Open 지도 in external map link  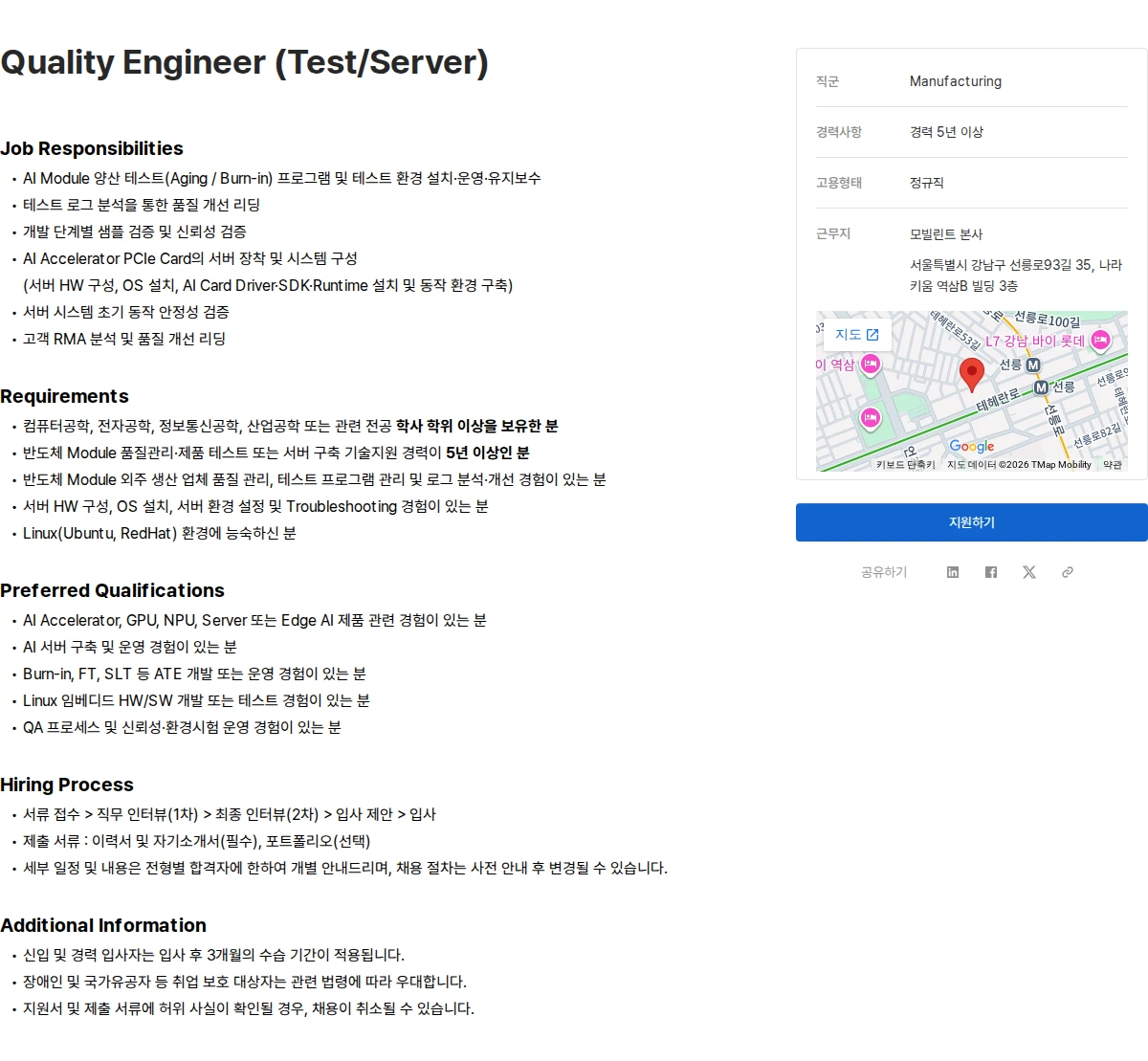(857, 334)
